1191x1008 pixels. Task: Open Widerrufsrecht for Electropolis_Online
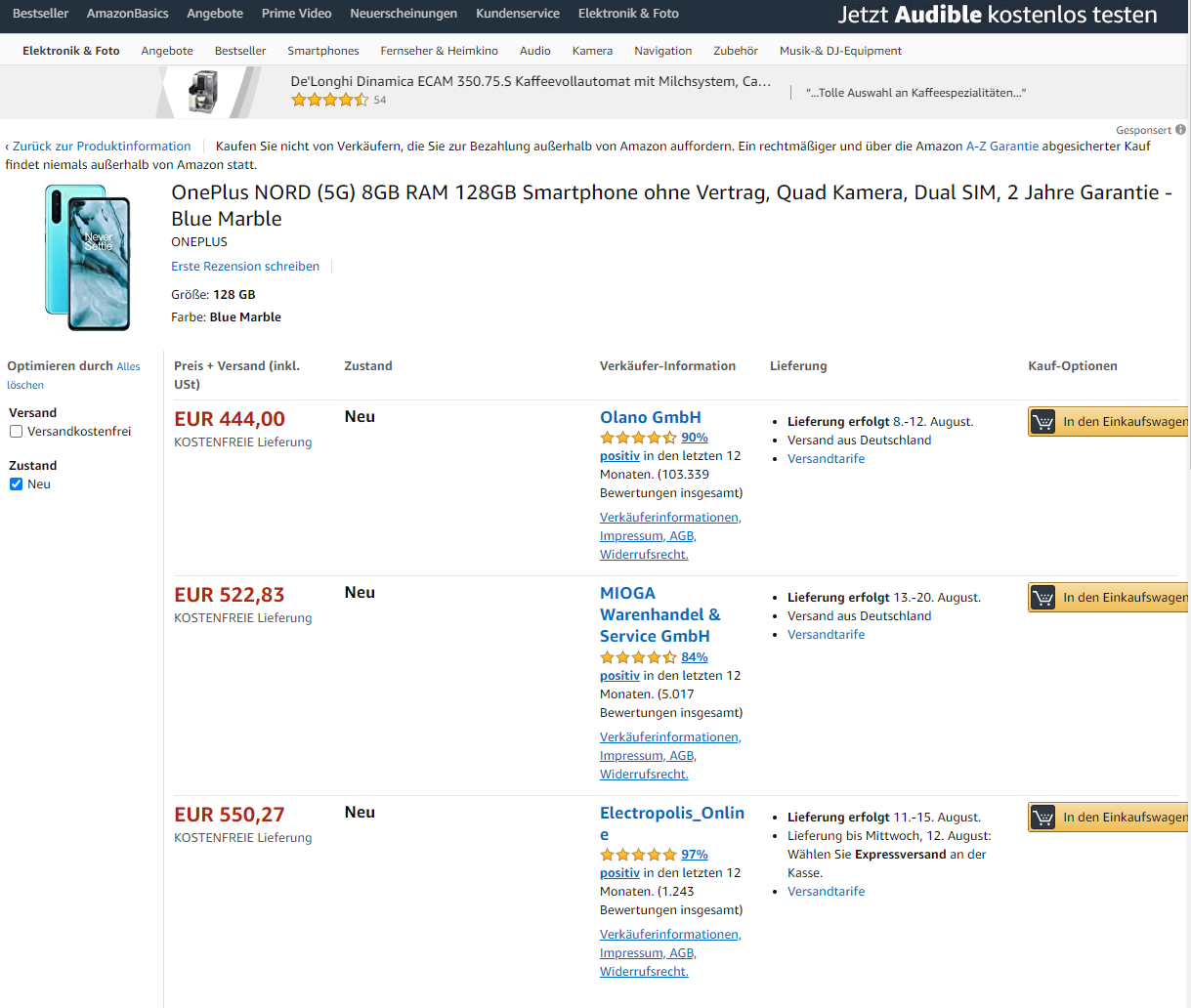(644, 972)
